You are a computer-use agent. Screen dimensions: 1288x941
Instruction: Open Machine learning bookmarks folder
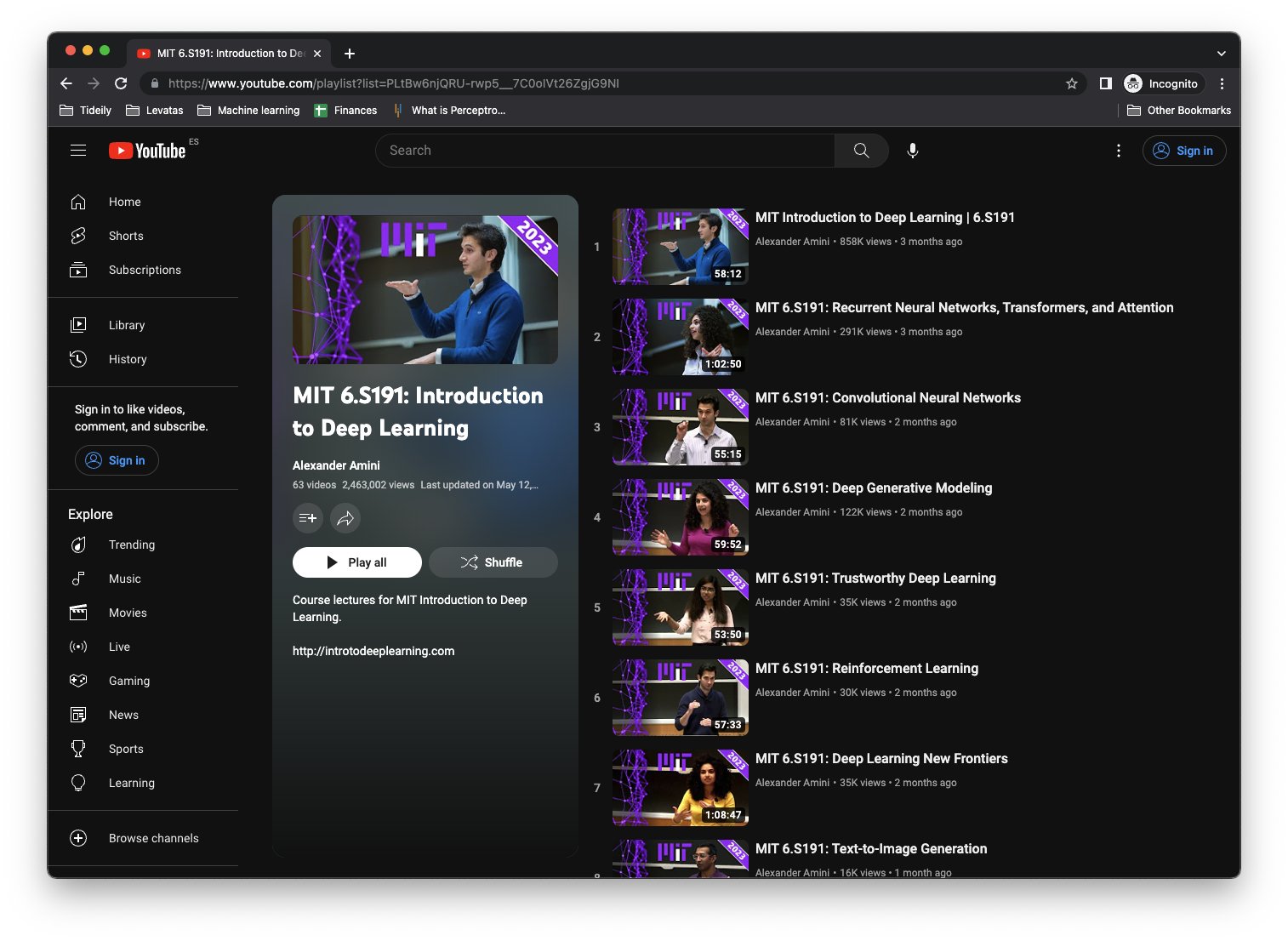coord(248,111)
